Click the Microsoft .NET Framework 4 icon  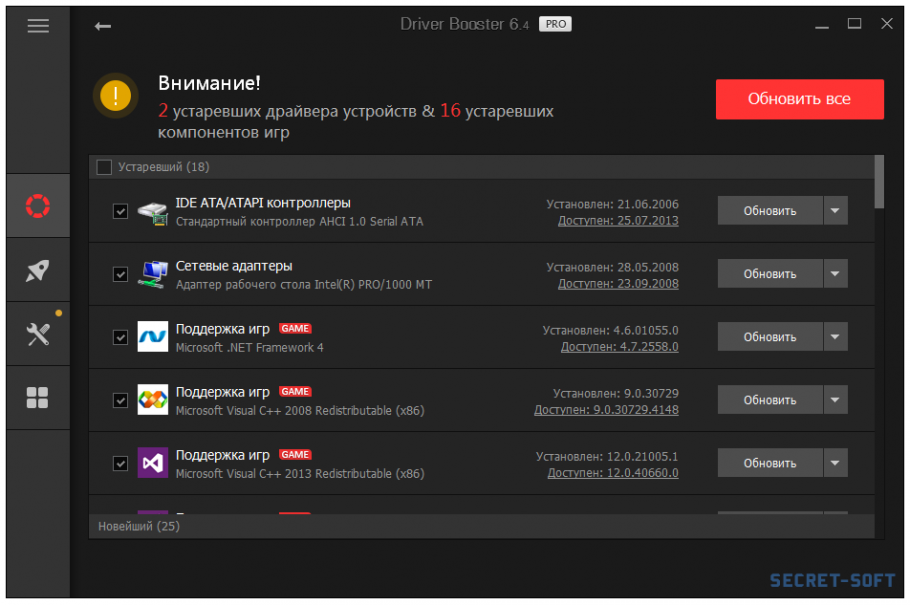pos(152,337)
